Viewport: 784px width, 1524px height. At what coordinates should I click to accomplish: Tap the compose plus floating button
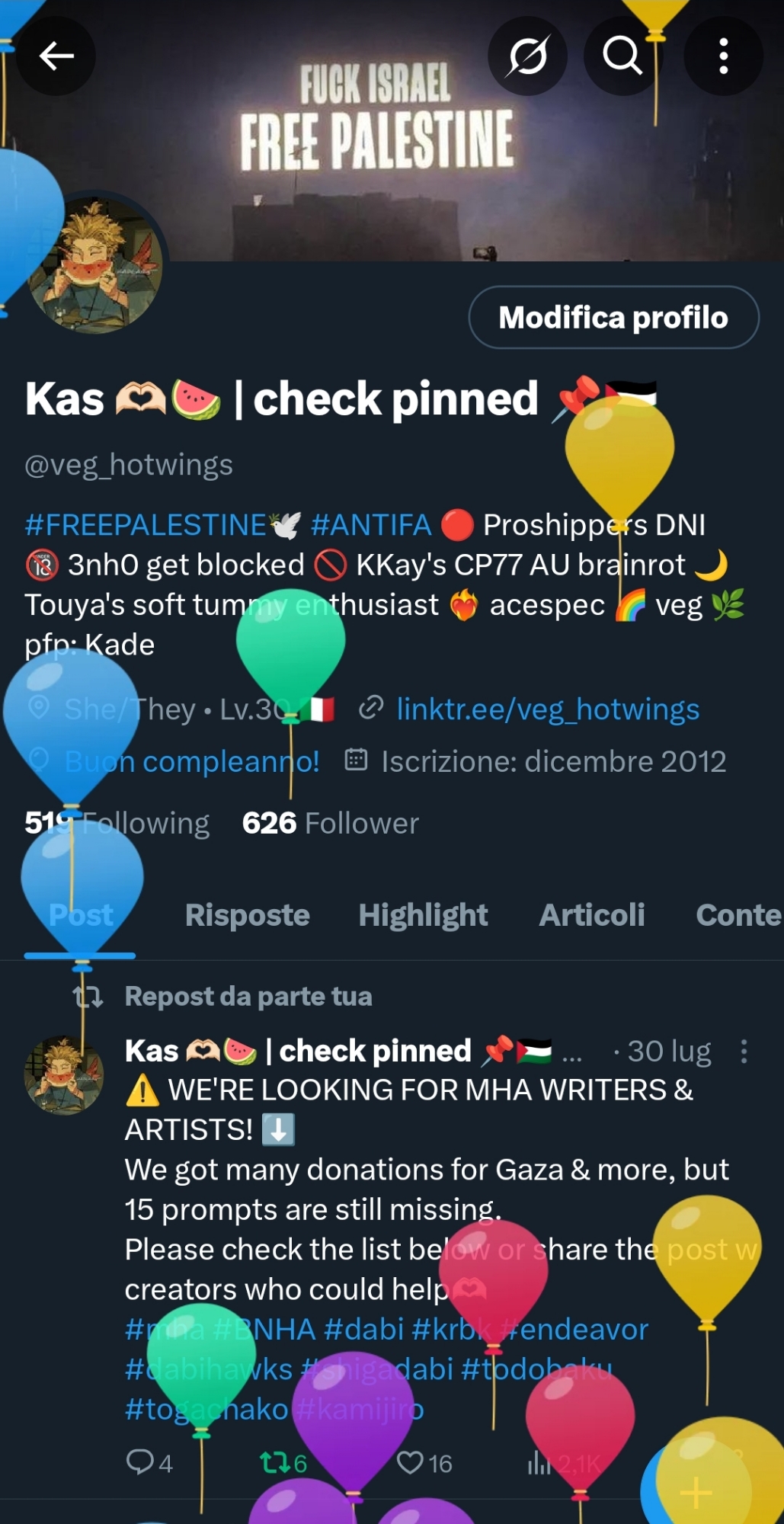pos(696,1491)
